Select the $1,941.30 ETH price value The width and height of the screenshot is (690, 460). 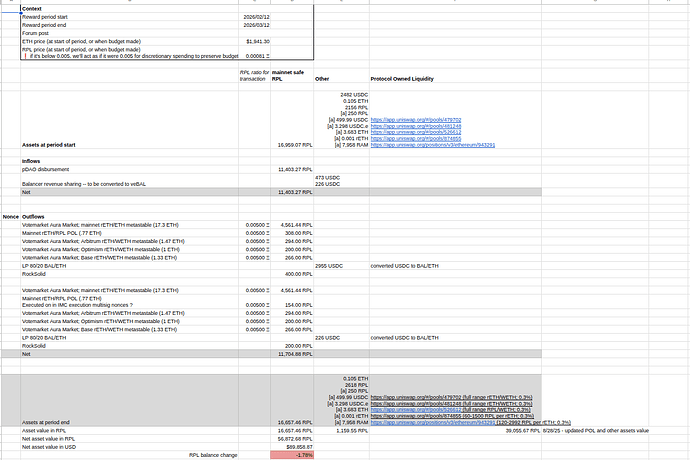(x=254, y=41)
